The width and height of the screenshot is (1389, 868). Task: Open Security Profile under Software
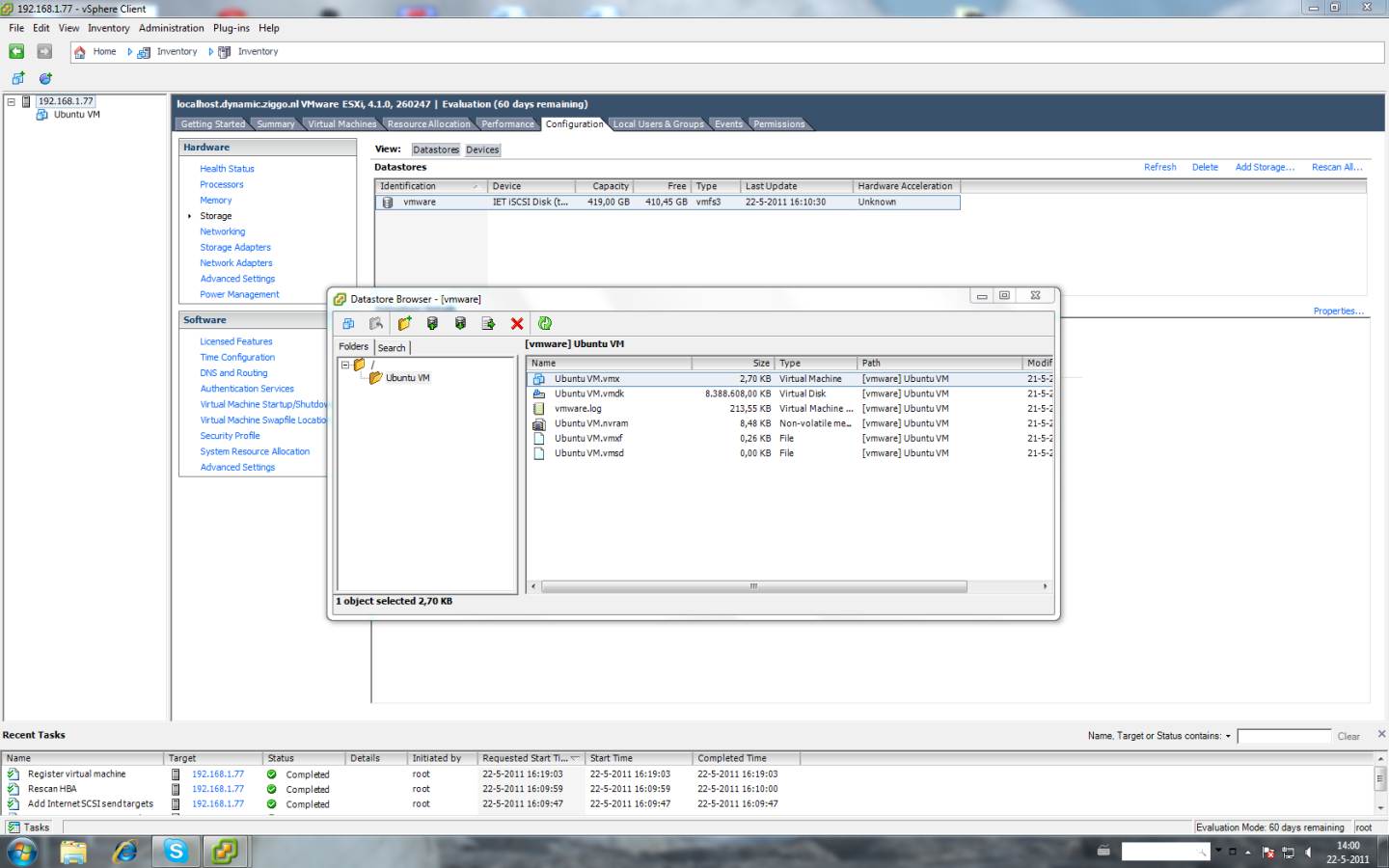point(230,436)
